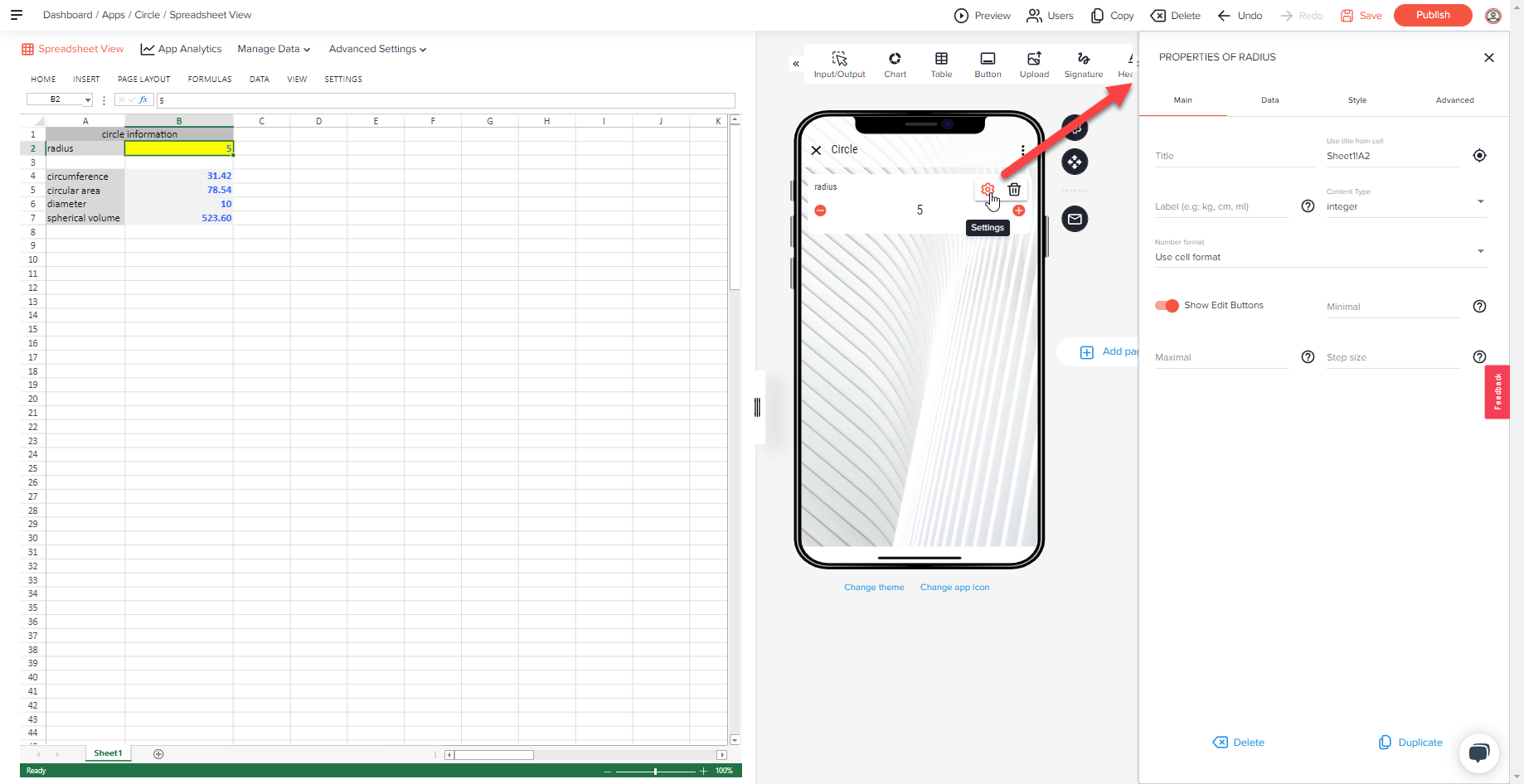The image size is (1524, 784).
Task: Click the Publish button
Action: coord(1433,15)
